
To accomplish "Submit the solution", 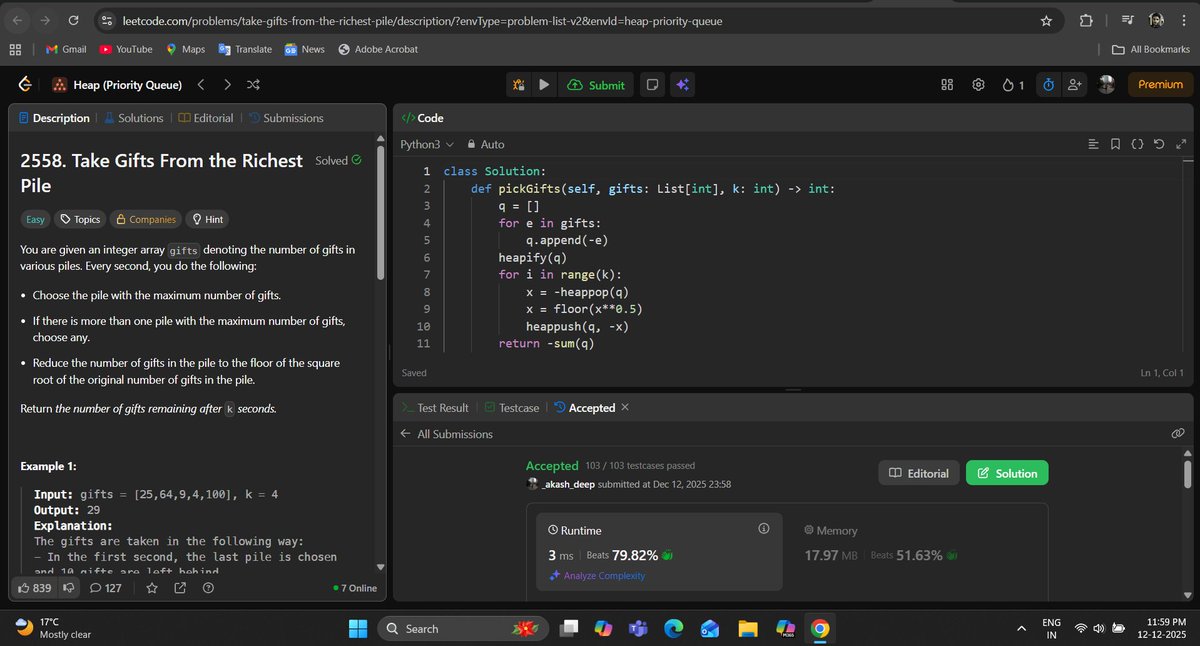I will [x=596, y=85].
